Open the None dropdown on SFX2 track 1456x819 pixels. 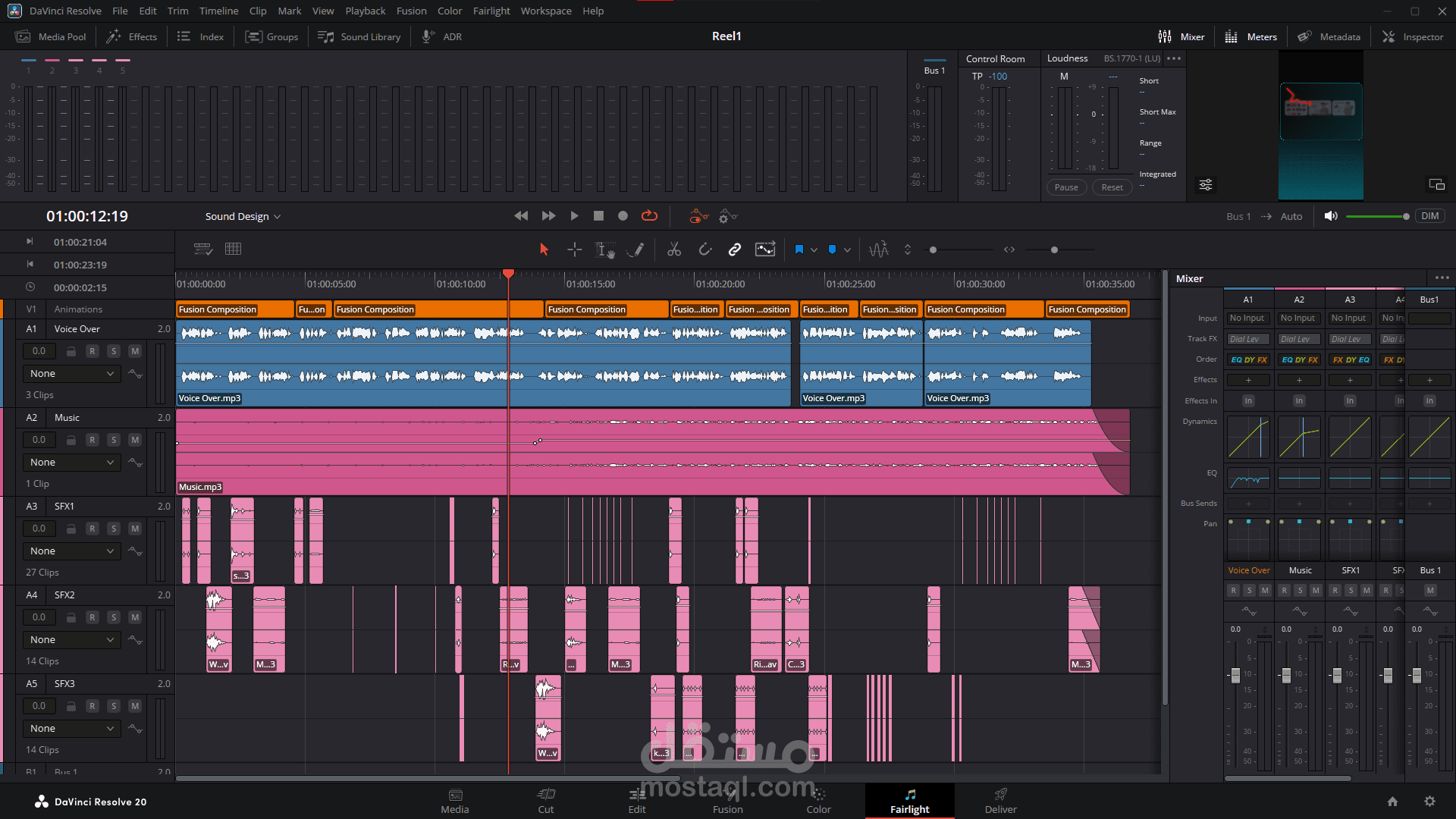click(x=71, y=640)
